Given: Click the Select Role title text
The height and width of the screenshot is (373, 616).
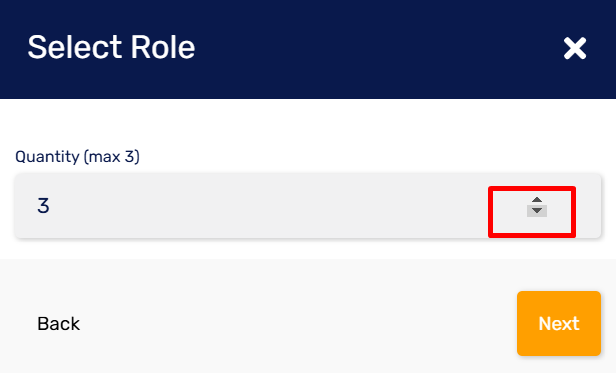Looking at the screenshot, I should (x=111, y=48).
